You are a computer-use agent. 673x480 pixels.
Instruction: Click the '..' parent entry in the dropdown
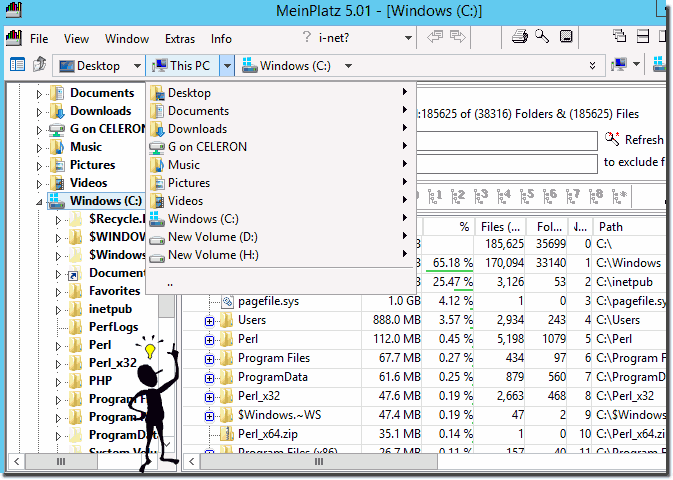(x=171, y=283)
